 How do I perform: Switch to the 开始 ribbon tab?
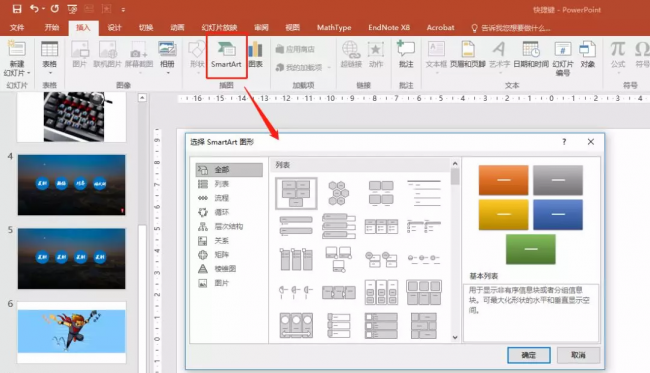pos(52,28)
